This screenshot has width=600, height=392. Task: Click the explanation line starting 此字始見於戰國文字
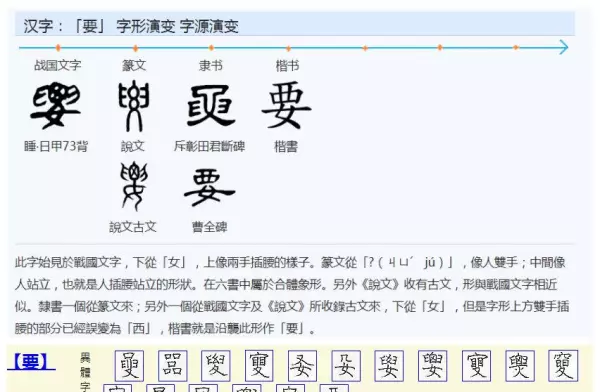click(x=290, y=263)
